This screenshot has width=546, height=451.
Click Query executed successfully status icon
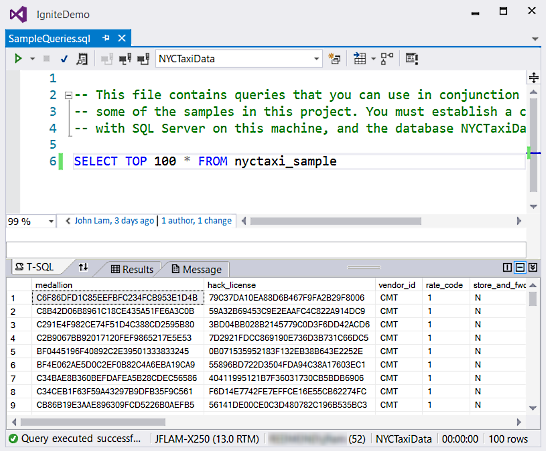tap(13, 439)
